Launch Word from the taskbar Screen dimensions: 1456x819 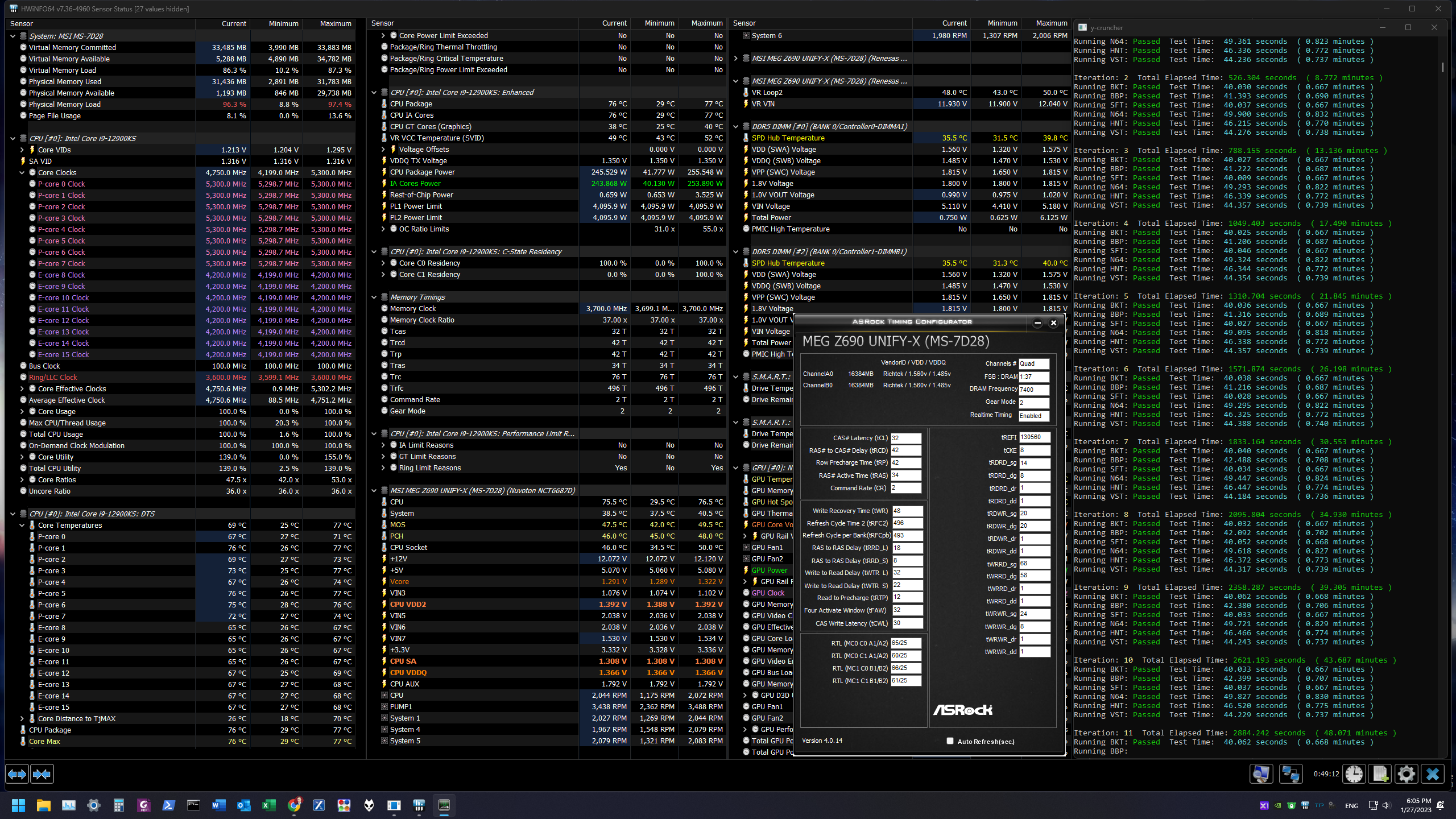pyautogui.click(x=218, y=805)
